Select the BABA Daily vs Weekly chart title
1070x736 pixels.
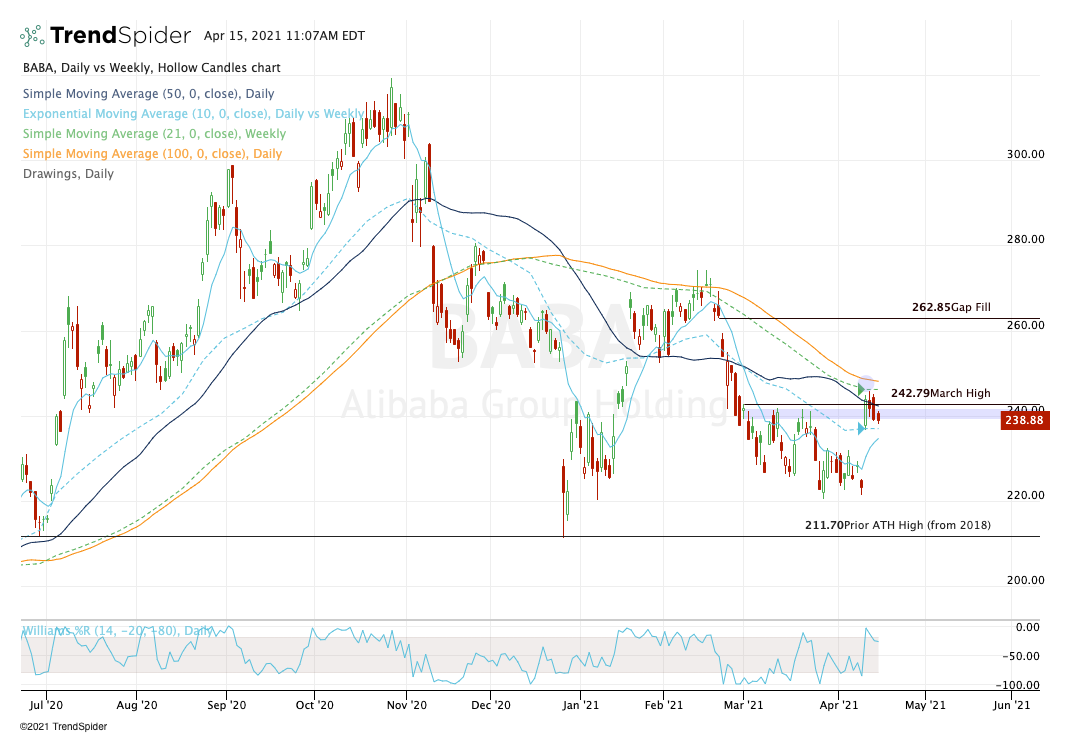(x=150, y=68)
